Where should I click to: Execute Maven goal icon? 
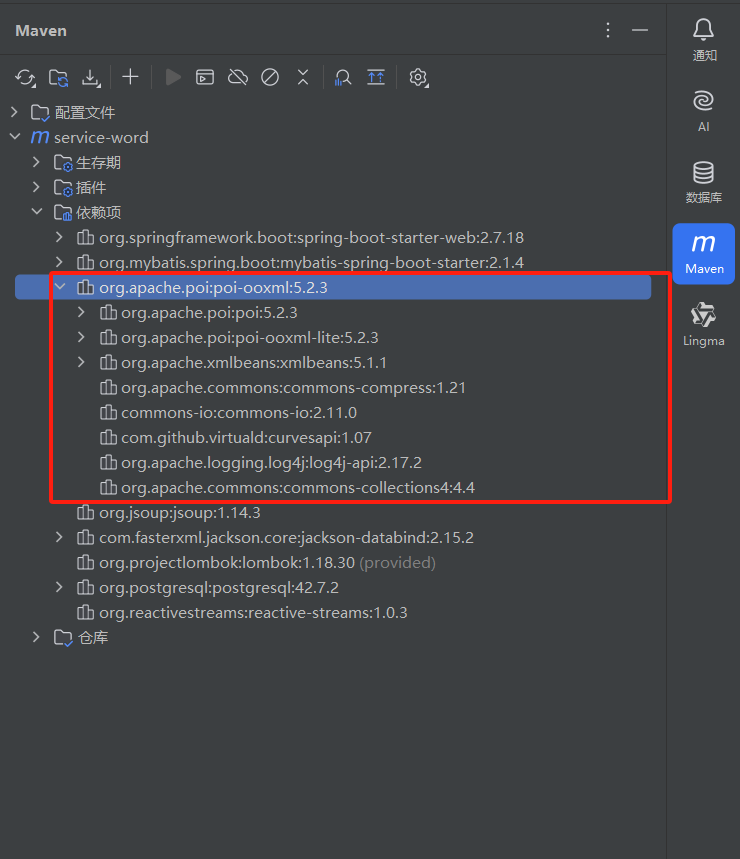click(205, 77)
